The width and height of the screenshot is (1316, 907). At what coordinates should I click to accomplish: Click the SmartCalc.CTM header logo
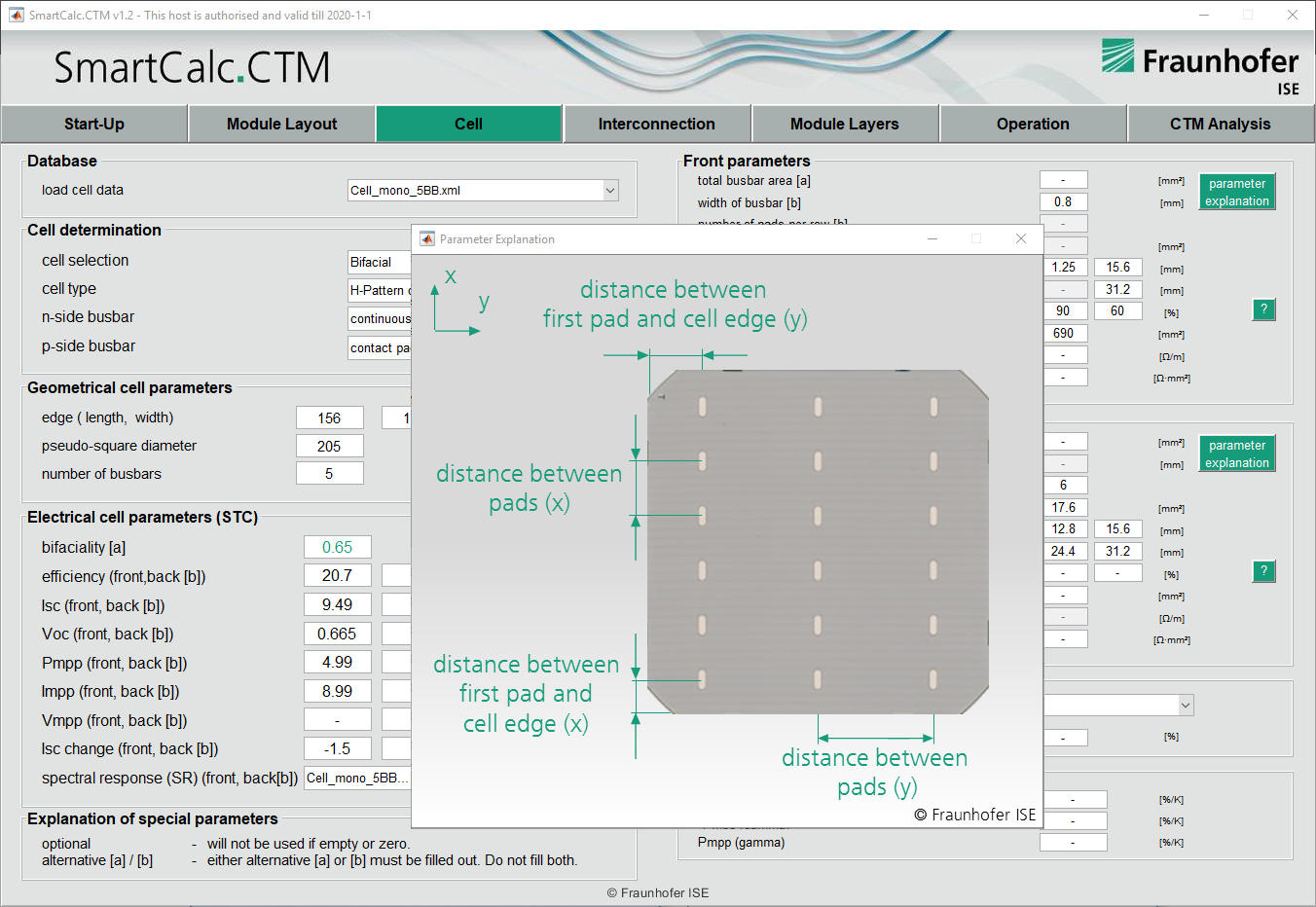pos(191,67)
